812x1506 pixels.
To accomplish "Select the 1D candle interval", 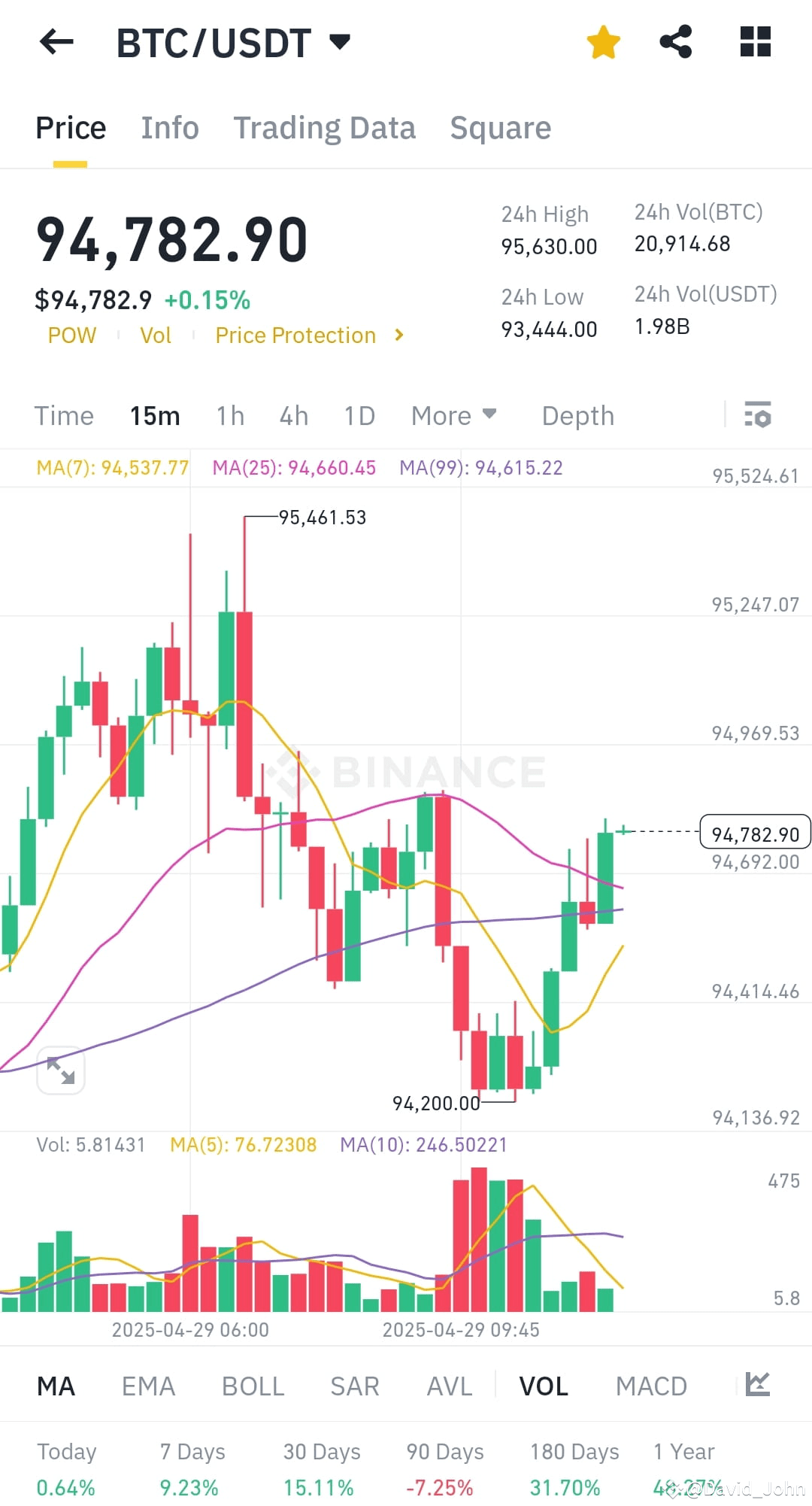I will (359, 415).
